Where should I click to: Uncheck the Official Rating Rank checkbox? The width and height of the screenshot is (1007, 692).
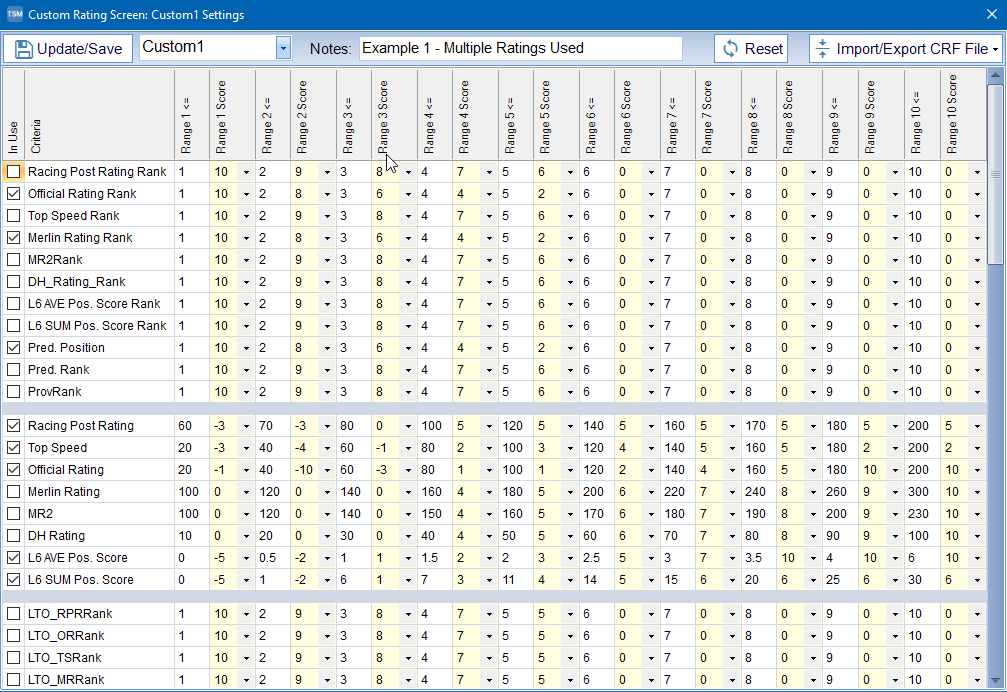(x=14, y=194)
